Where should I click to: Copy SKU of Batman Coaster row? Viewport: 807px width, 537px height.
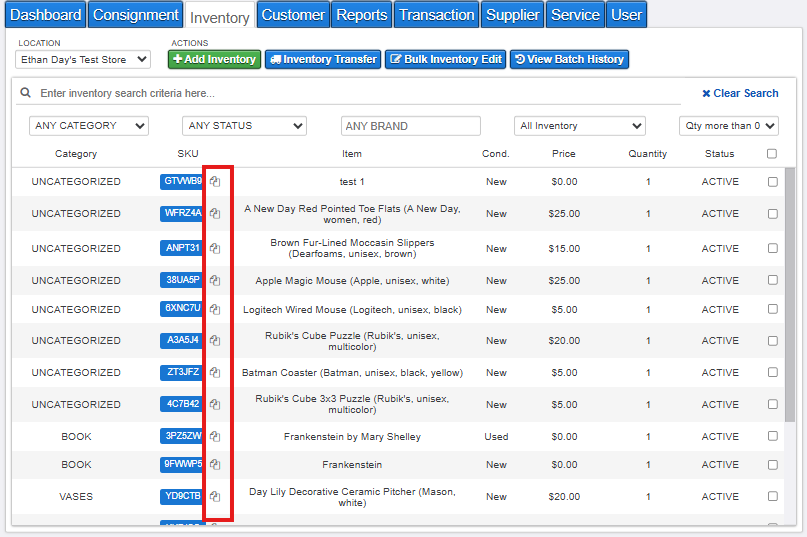click(214, 373)
